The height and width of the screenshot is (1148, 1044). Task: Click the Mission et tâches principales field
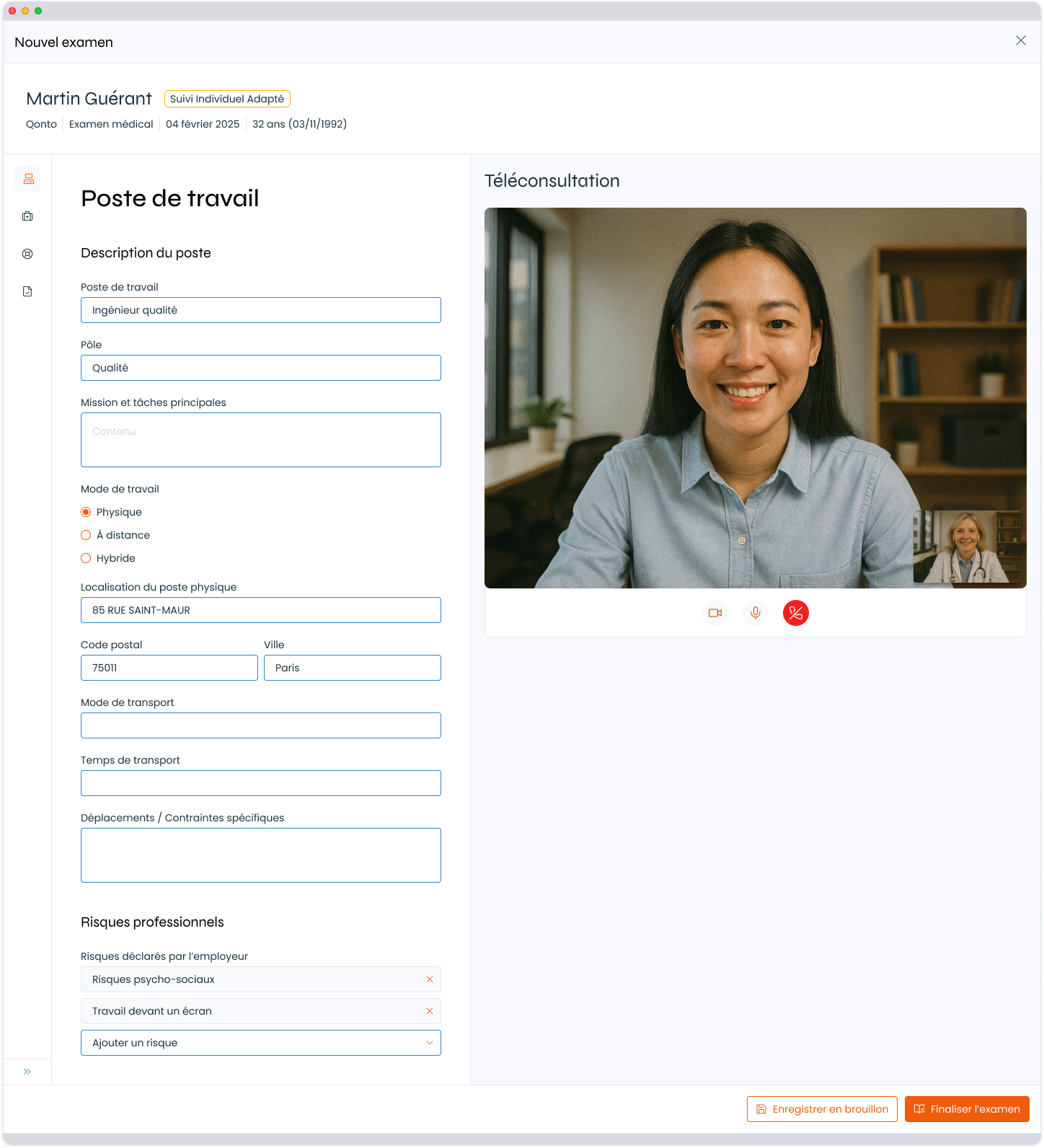tap(261, 440)
